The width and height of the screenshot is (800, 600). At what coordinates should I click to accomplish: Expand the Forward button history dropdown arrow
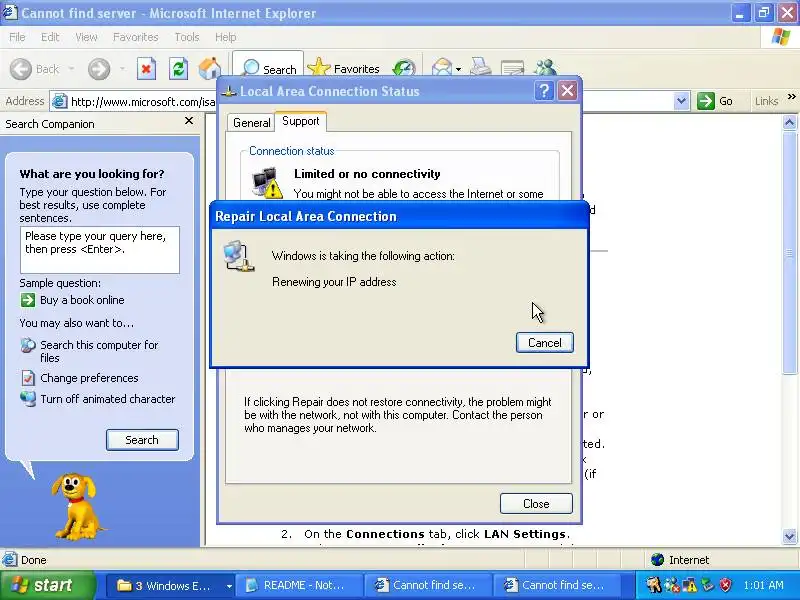point(122,69)
